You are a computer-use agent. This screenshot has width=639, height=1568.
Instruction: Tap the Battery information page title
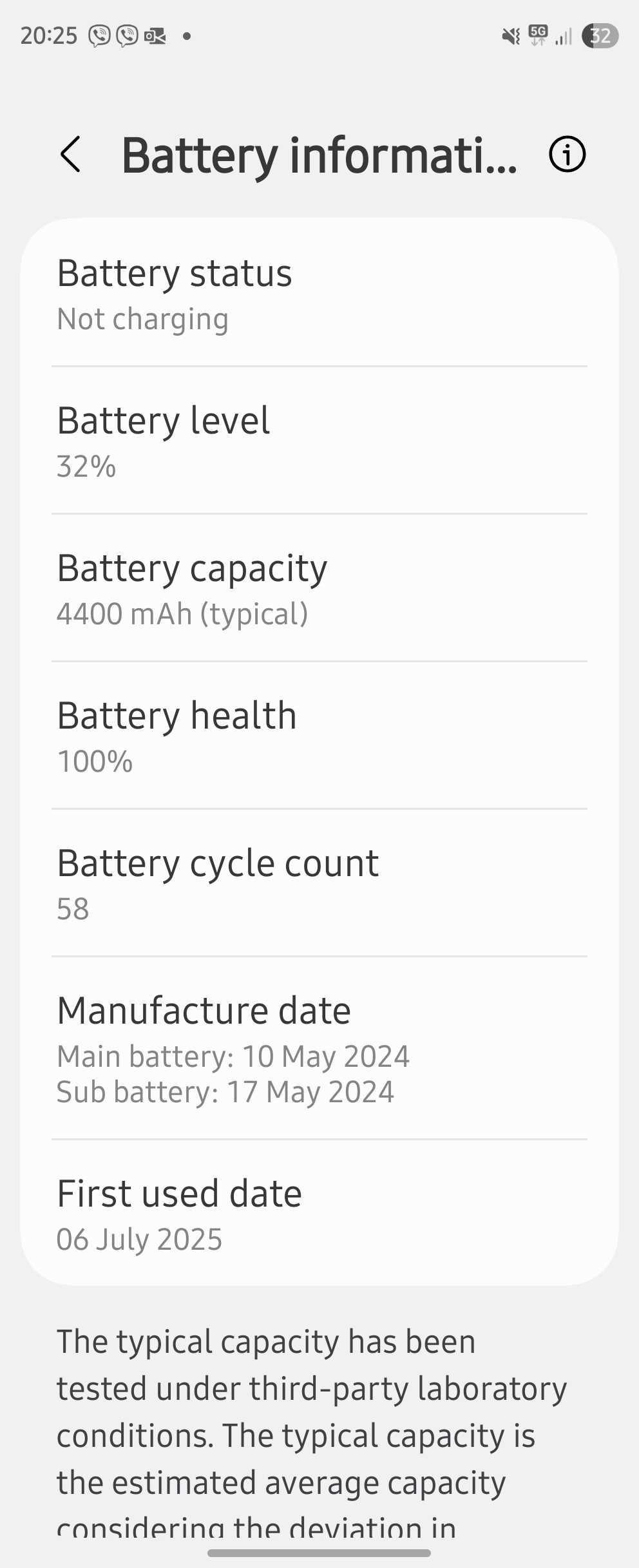point(319,155)
